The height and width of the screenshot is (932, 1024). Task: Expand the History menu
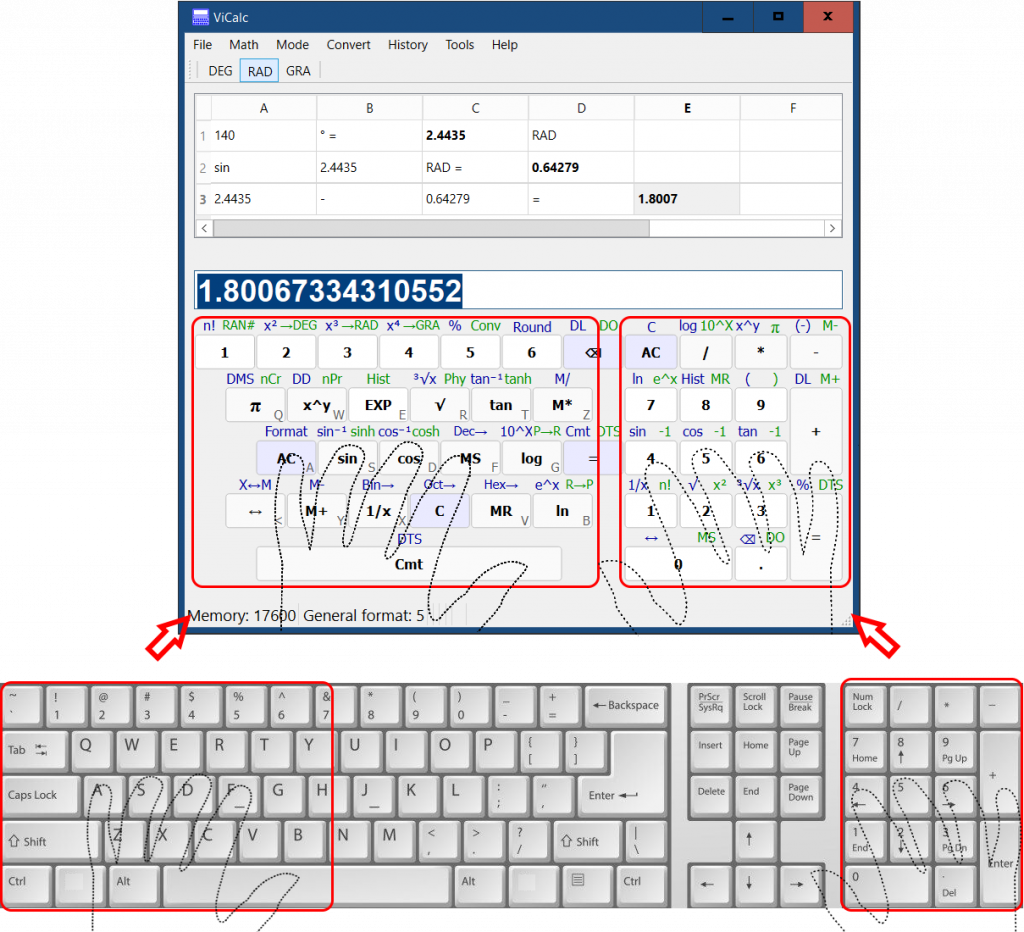coord(407,45)
